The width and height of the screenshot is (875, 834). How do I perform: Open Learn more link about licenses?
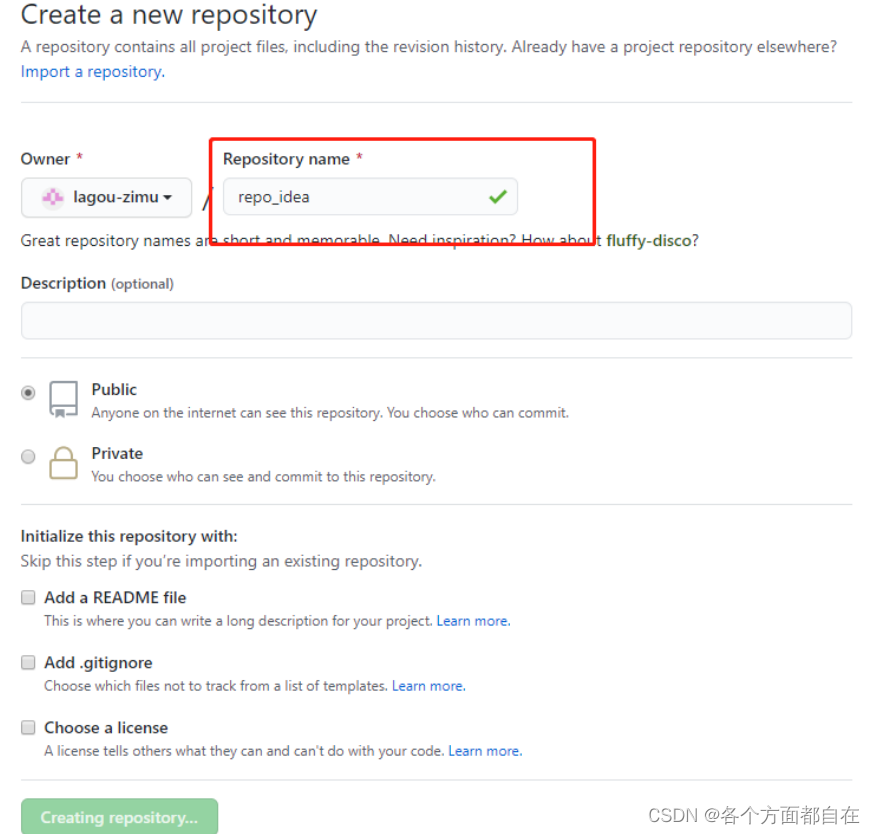point(485,751)
